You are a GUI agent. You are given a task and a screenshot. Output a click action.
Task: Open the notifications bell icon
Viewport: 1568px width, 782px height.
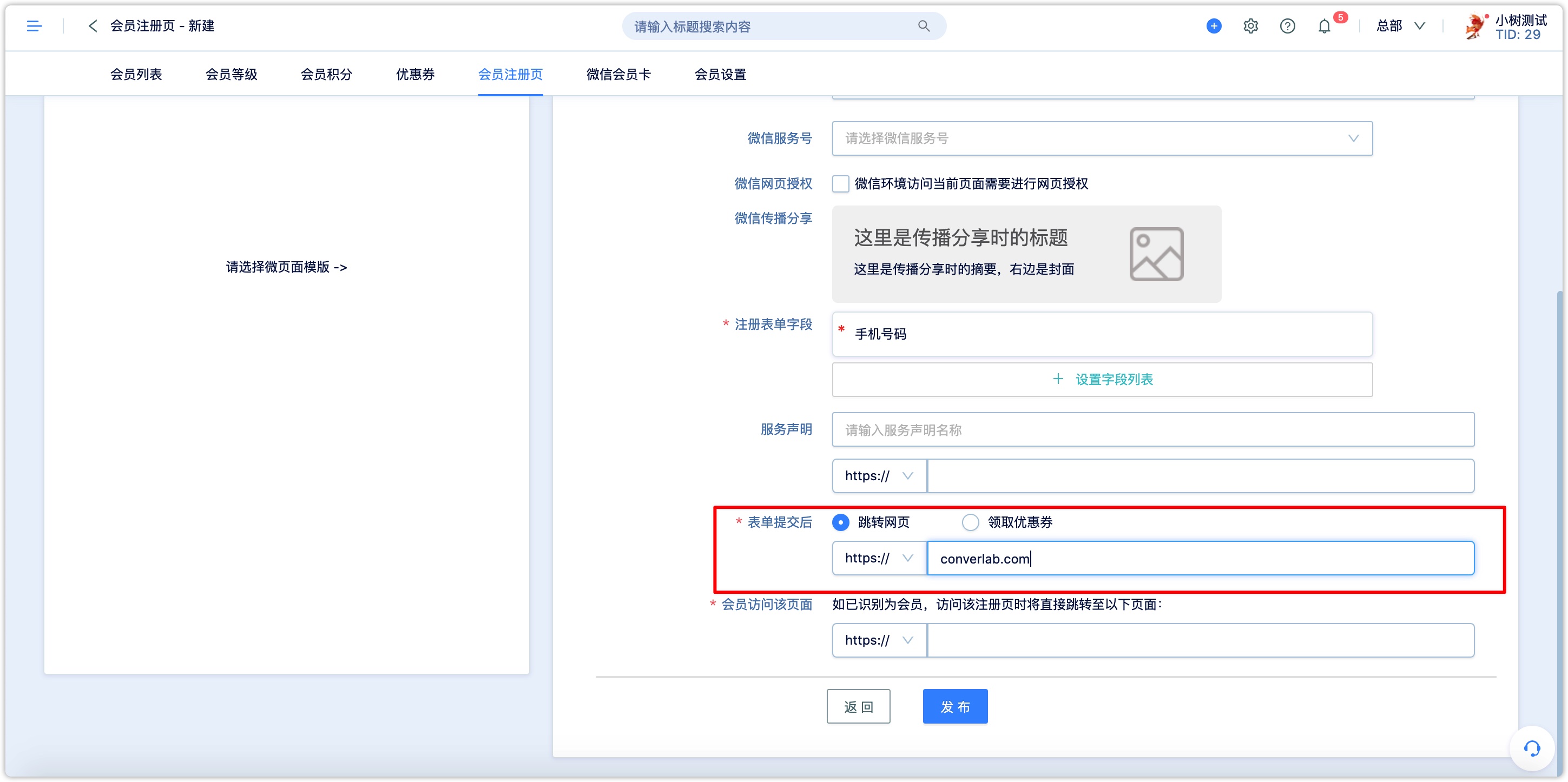[x=1324, y=26]
